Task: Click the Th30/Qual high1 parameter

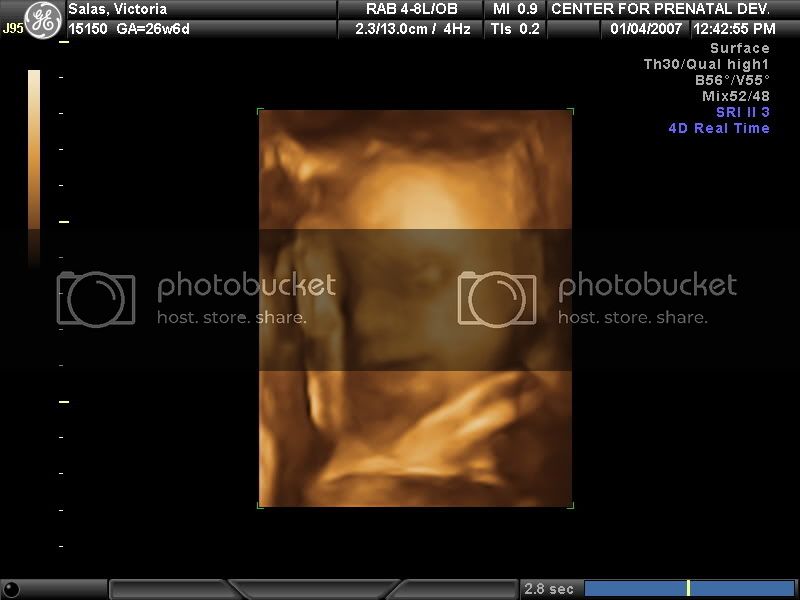Action: (706, 64)
